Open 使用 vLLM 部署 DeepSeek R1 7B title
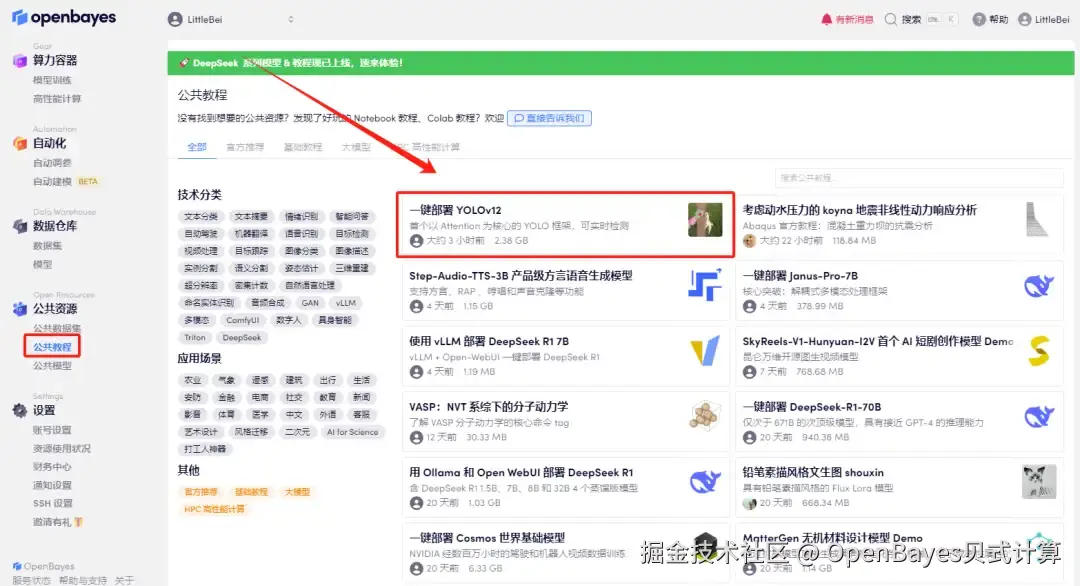Viewport: 1080px width, 586px height. coord(489,341)
